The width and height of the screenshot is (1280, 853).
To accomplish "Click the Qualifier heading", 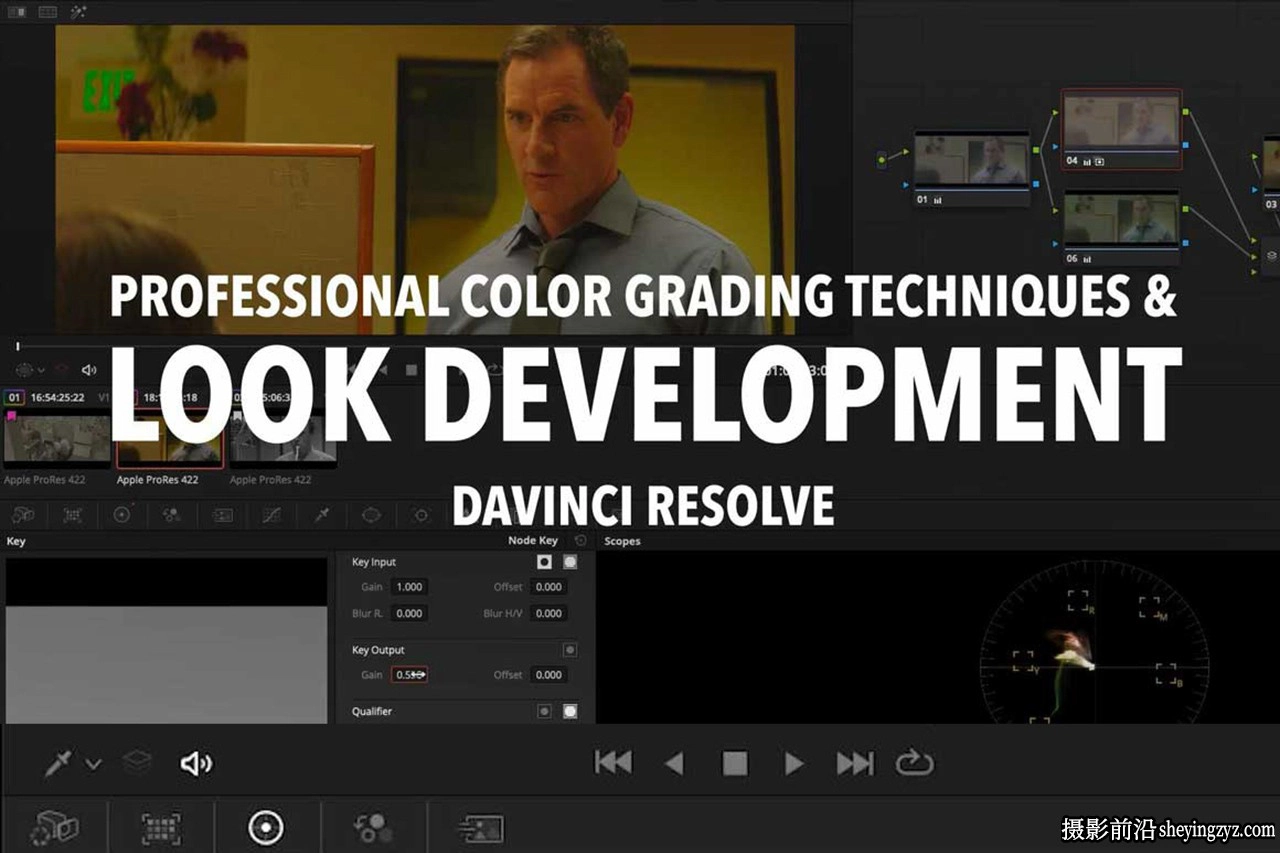I will pyautogui.click(x=372, y=712).
